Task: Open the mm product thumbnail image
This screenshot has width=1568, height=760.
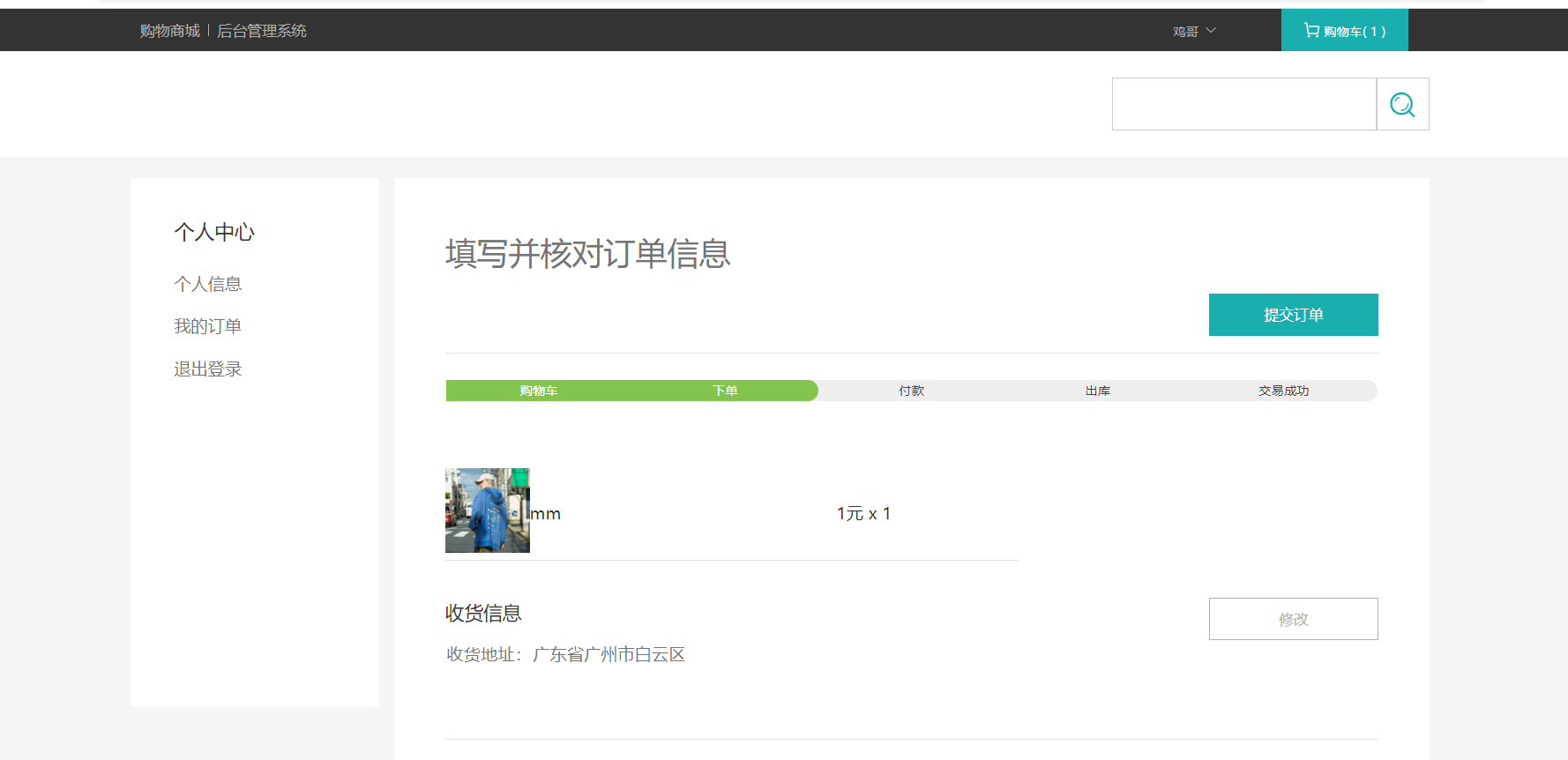Action: [488, 510]
